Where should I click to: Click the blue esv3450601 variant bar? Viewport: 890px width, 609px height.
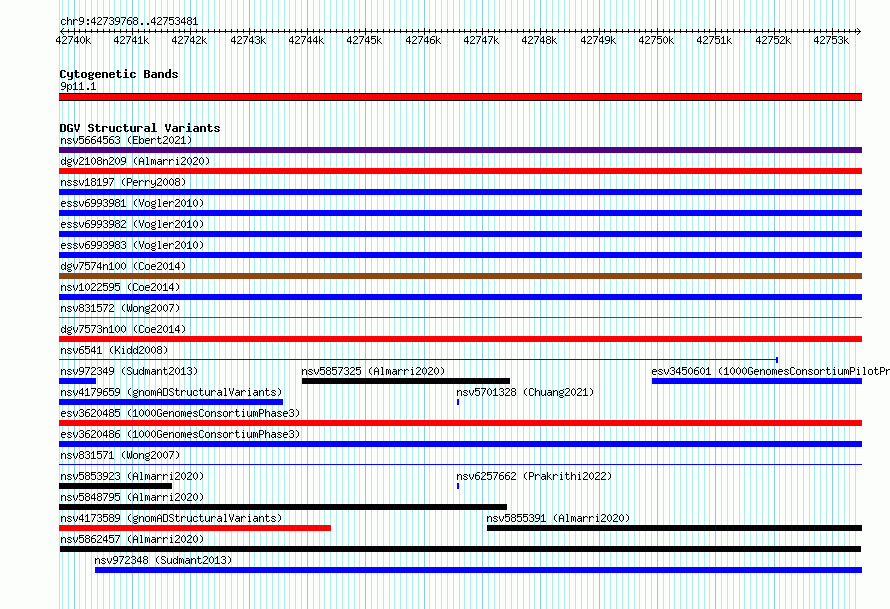(x=757, y=381)
